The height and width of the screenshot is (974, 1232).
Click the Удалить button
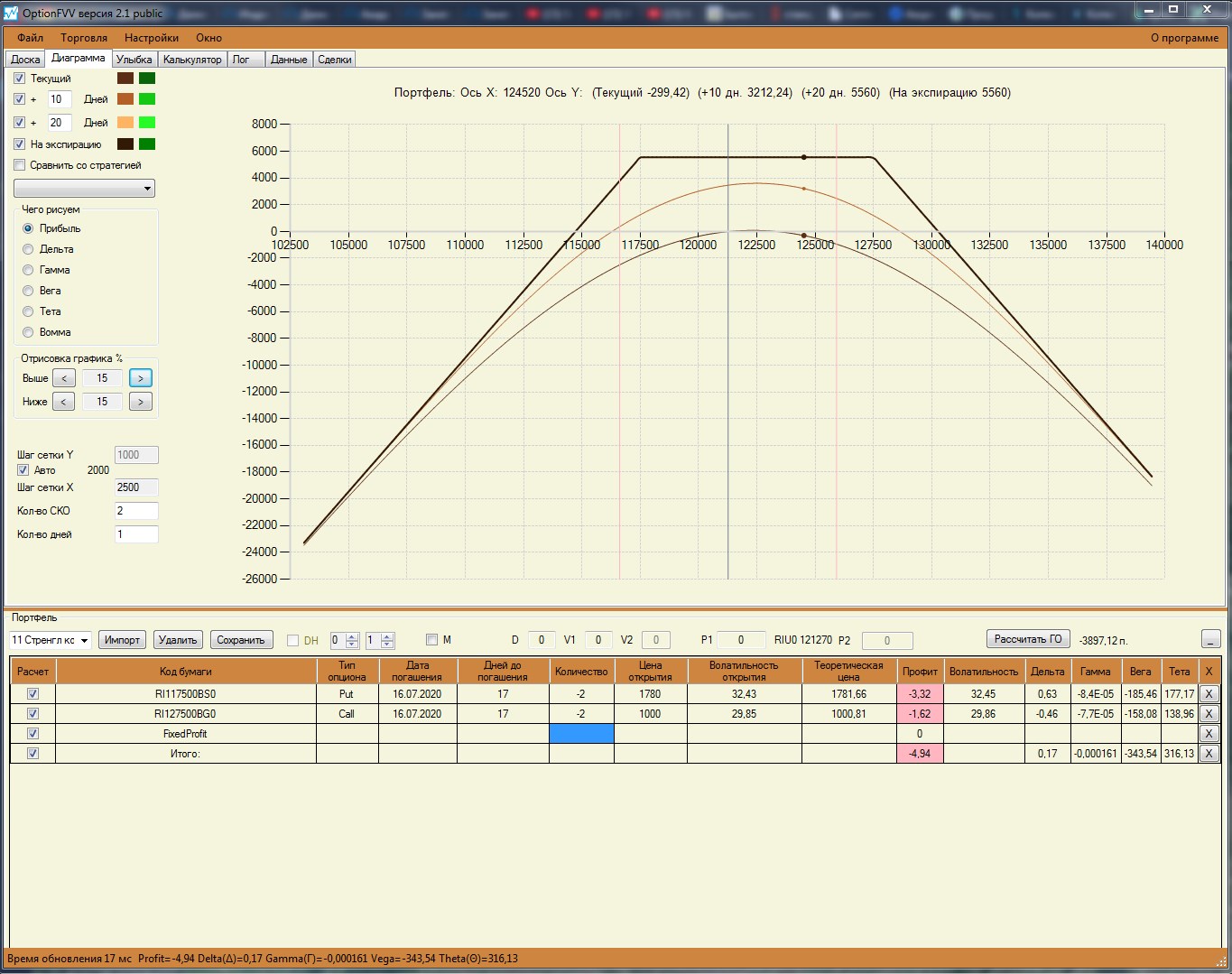(x=178, y=640)
